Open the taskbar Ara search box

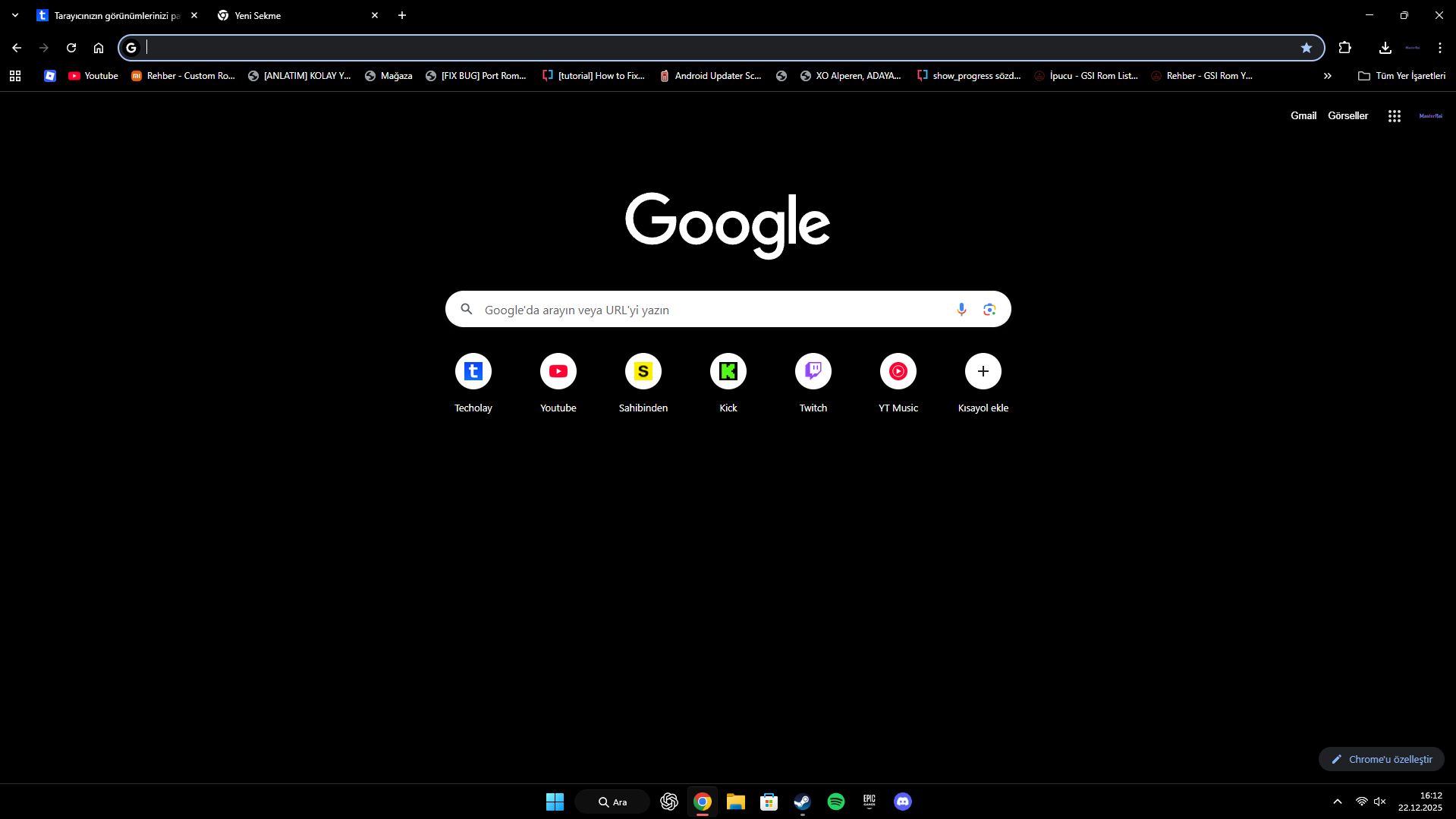tap(612, 802)
